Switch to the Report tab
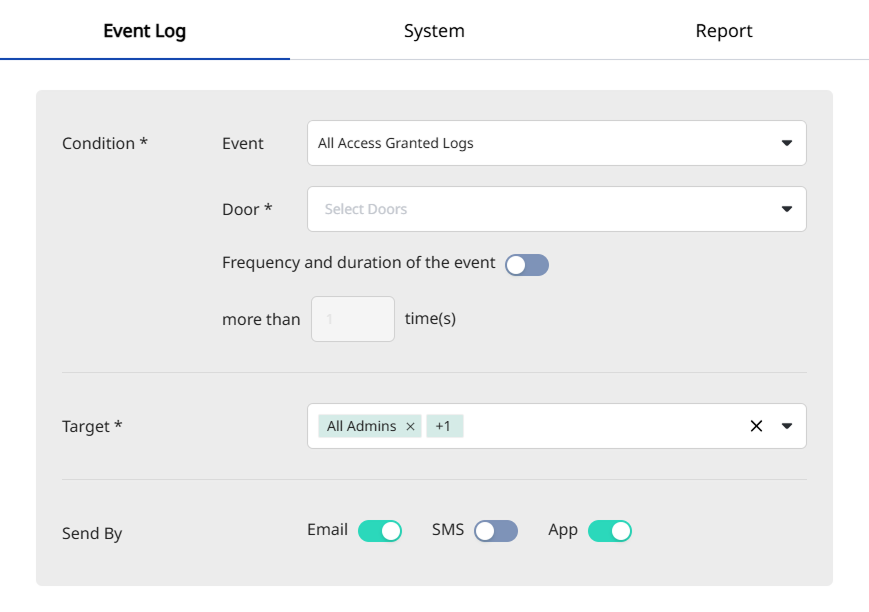This screenshot has width=869, height=612. 724,31
